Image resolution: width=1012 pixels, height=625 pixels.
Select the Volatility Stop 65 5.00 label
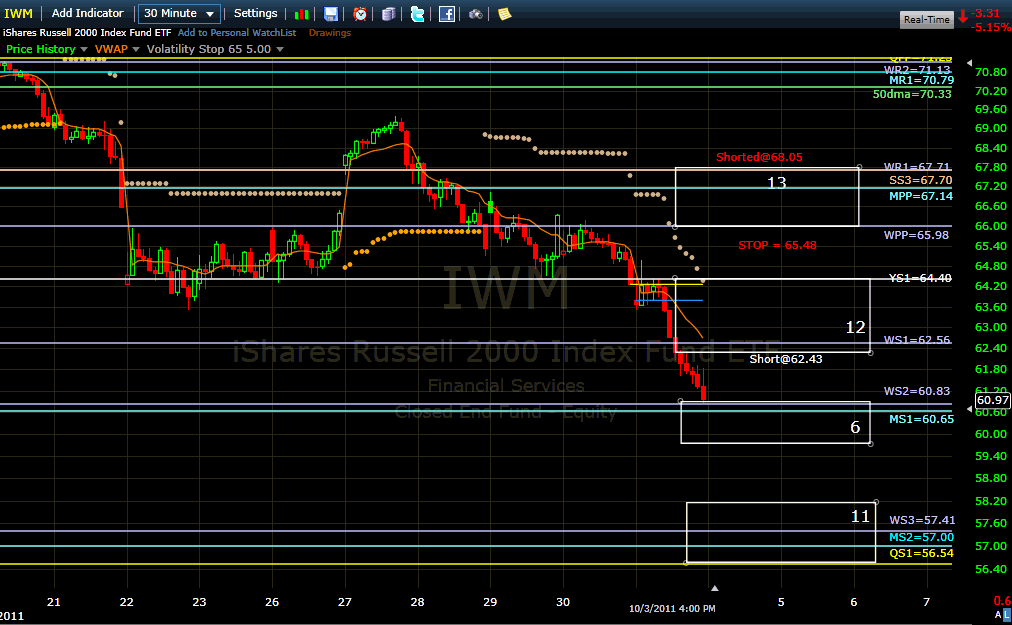click(x=208, y=49)
